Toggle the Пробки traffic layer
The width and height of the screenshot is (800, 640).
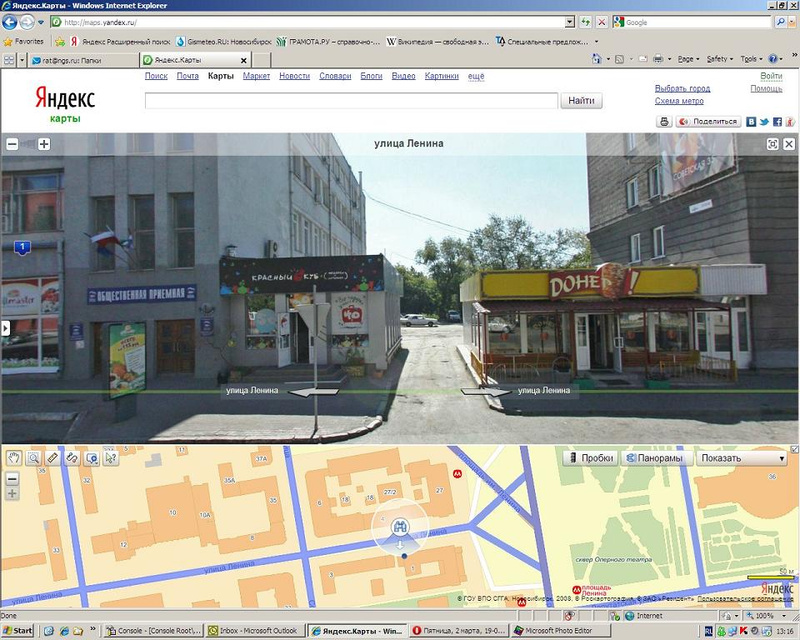tap(590, 458)
